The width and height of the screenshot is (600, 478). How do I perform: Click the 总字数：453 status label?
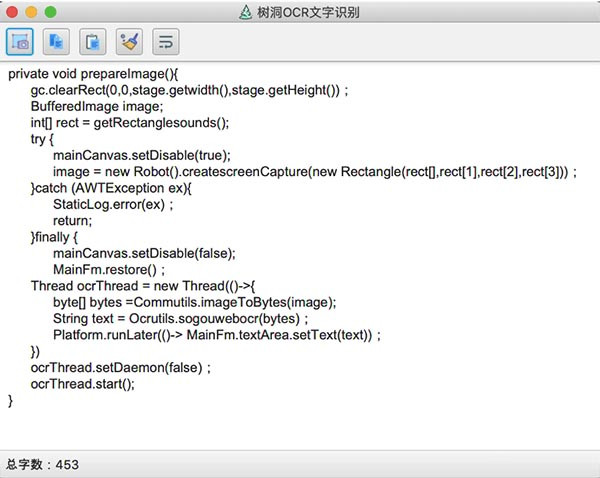click(43, 464)
